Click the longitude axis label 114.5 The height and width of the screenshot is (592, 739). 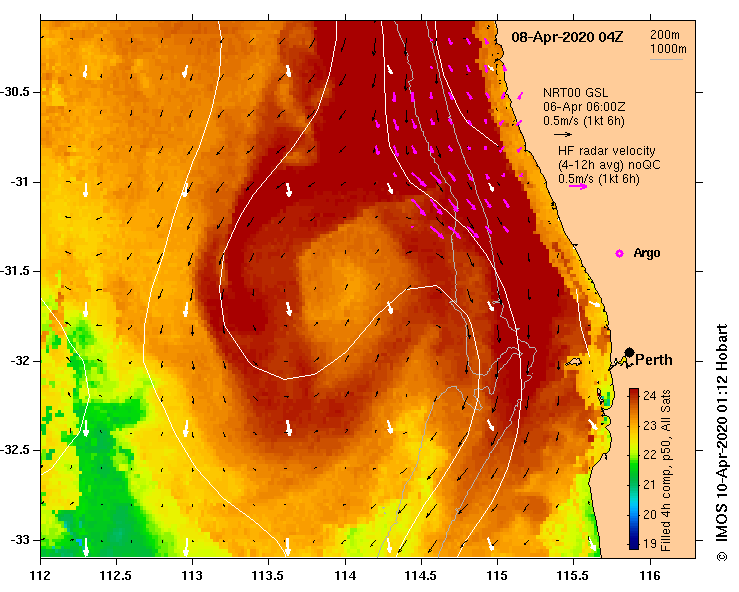421,576
